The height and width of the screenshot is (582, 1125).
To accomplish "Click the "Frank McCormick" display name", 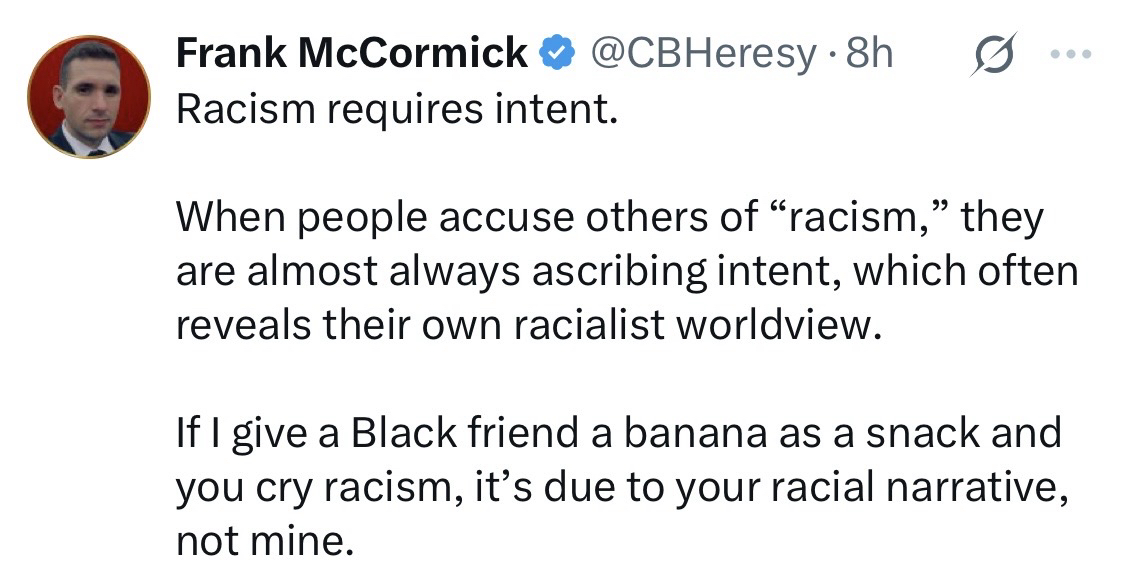I will pos(352,52).
